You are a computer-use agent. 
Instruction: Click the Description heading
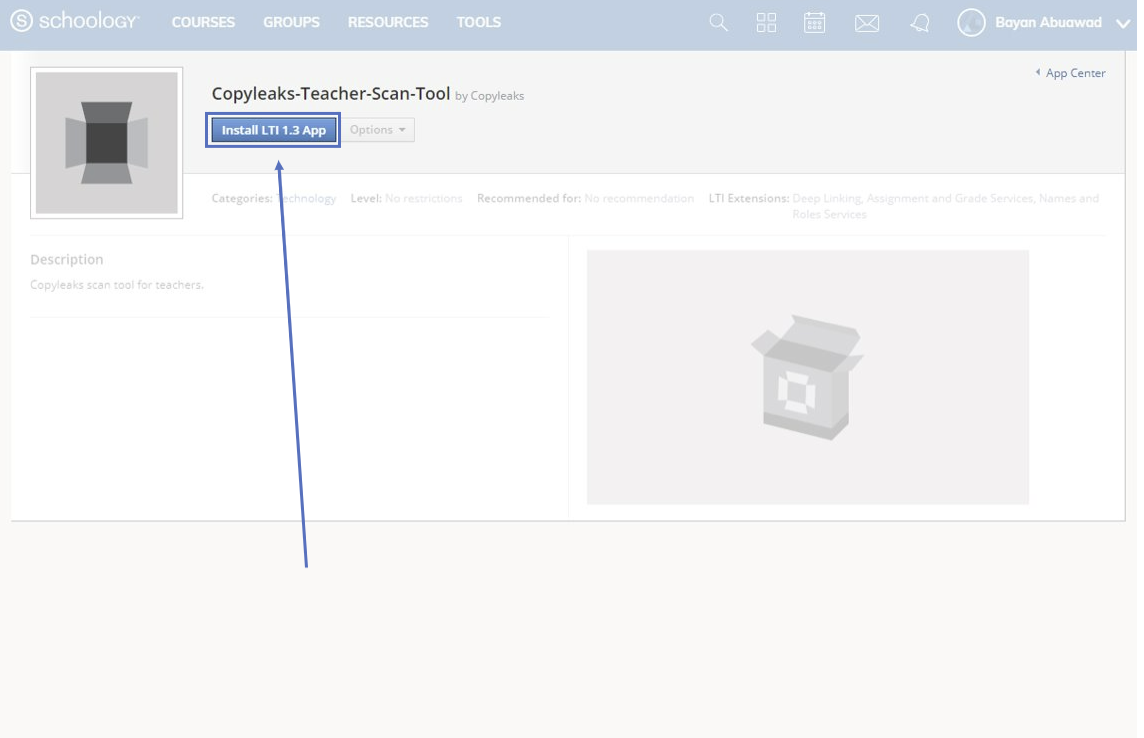pyautogui.click(x=66, y=260)
